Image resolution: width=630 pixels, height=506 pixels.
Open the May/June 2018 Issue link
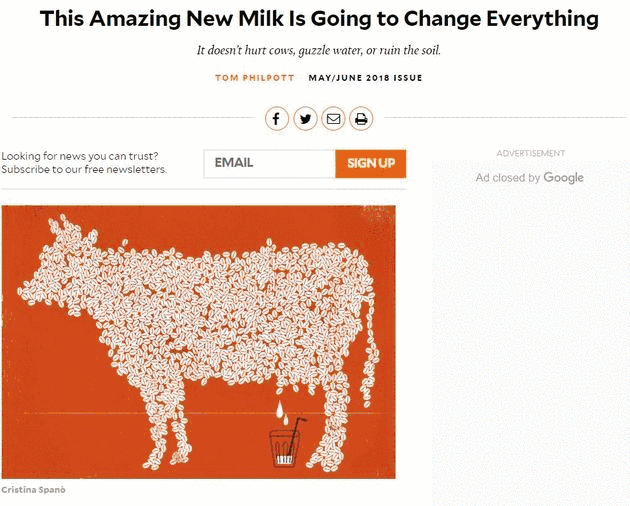point(365,78)
